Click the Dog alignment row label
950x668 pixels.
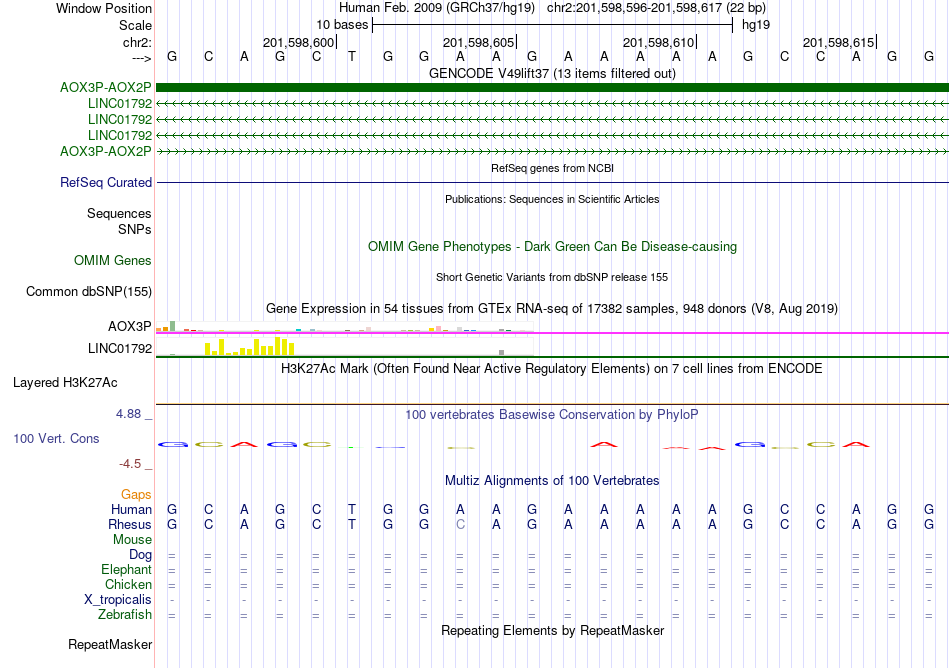point(141,554)
